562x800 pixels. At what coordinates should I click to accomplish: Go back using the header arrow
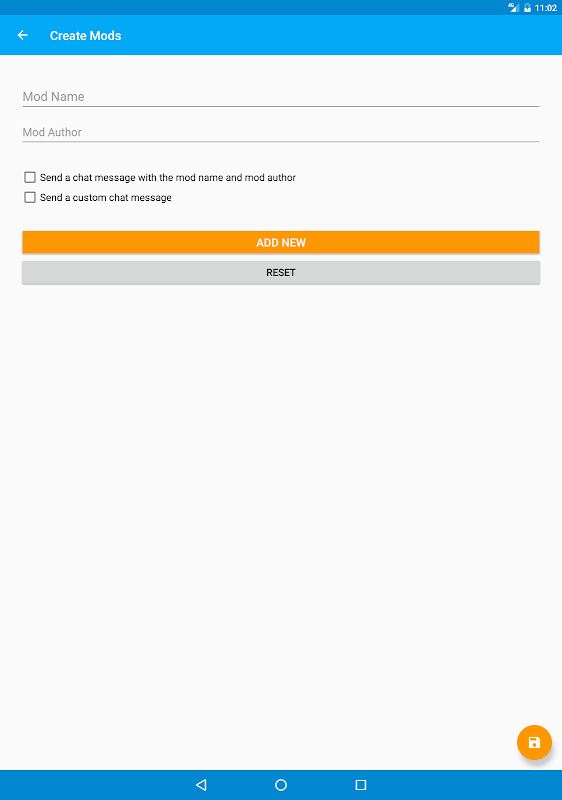pyautogui.click(x=23, y=35)
